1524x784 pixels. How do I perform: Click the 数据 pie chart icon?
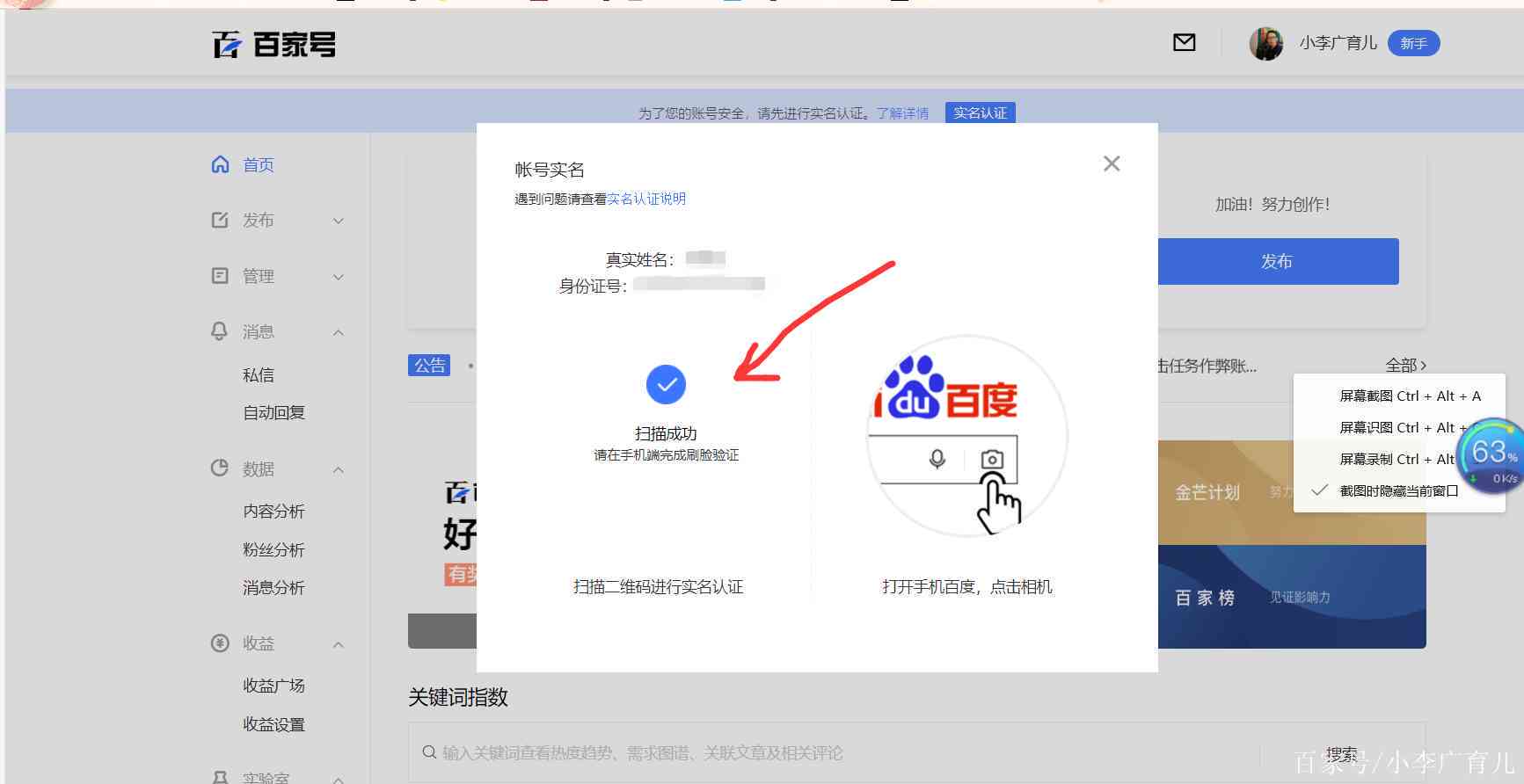[220, 468]
